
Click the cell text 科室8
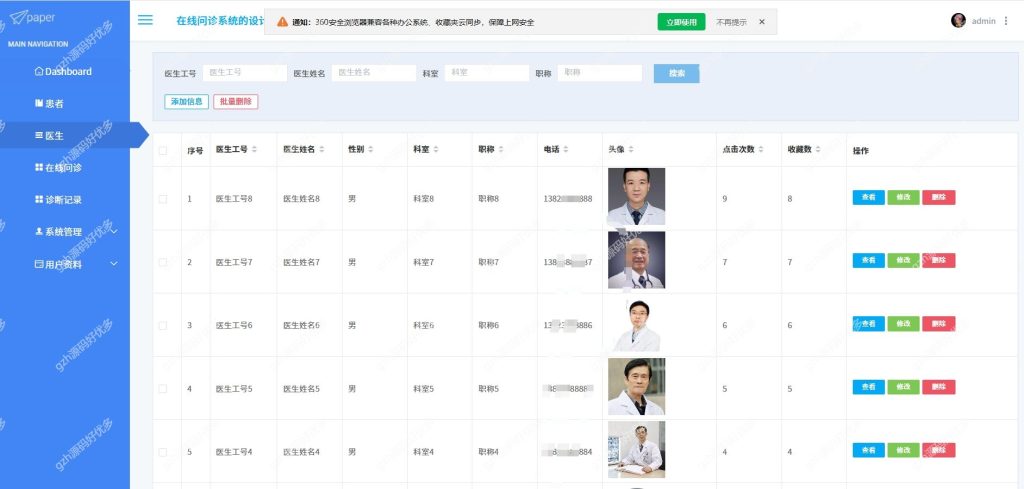coord(423,198)
